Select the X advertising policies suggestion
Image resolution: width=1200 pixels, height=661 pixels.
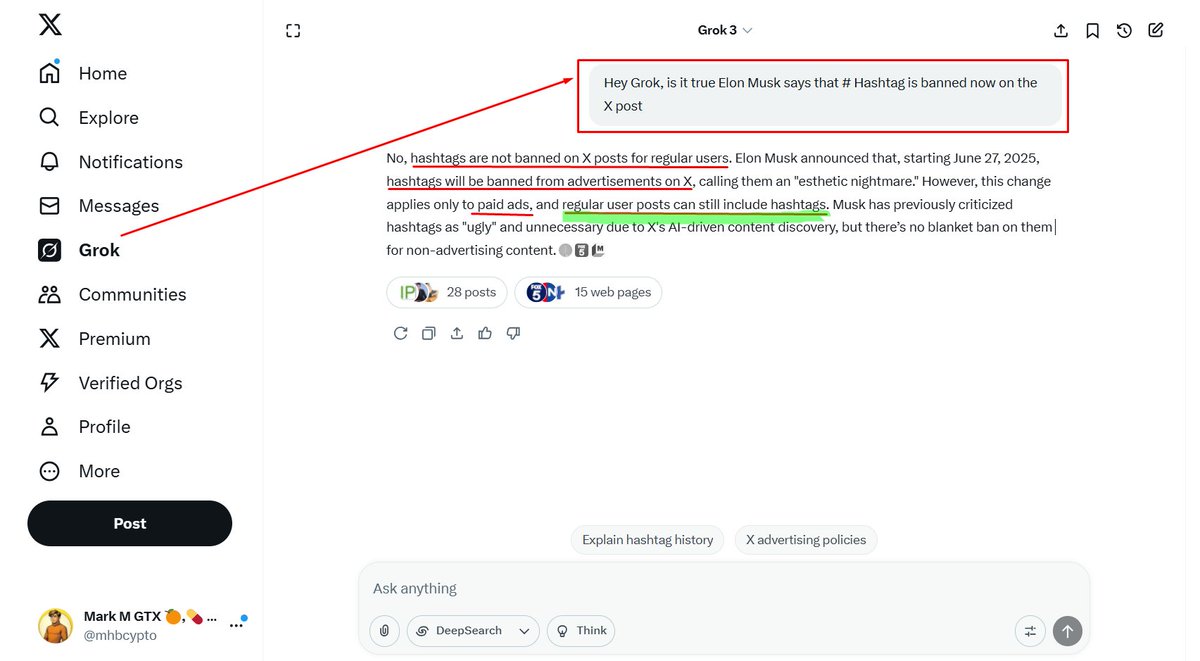pyautogui.click(x=806, y=540)
